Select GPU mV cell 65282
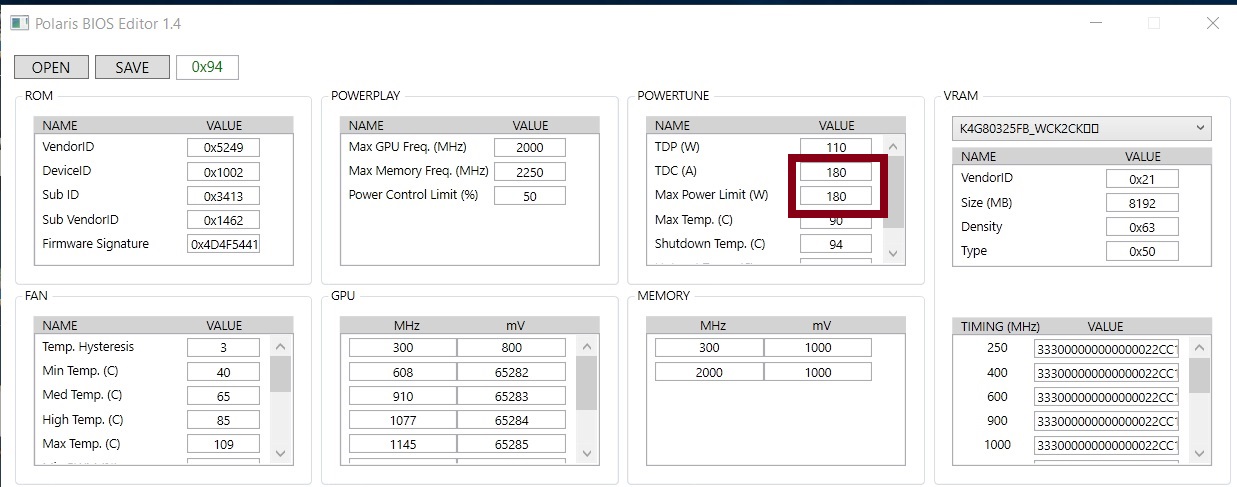1237x487 pixels. pyautogui.click(x=511, y=372)
